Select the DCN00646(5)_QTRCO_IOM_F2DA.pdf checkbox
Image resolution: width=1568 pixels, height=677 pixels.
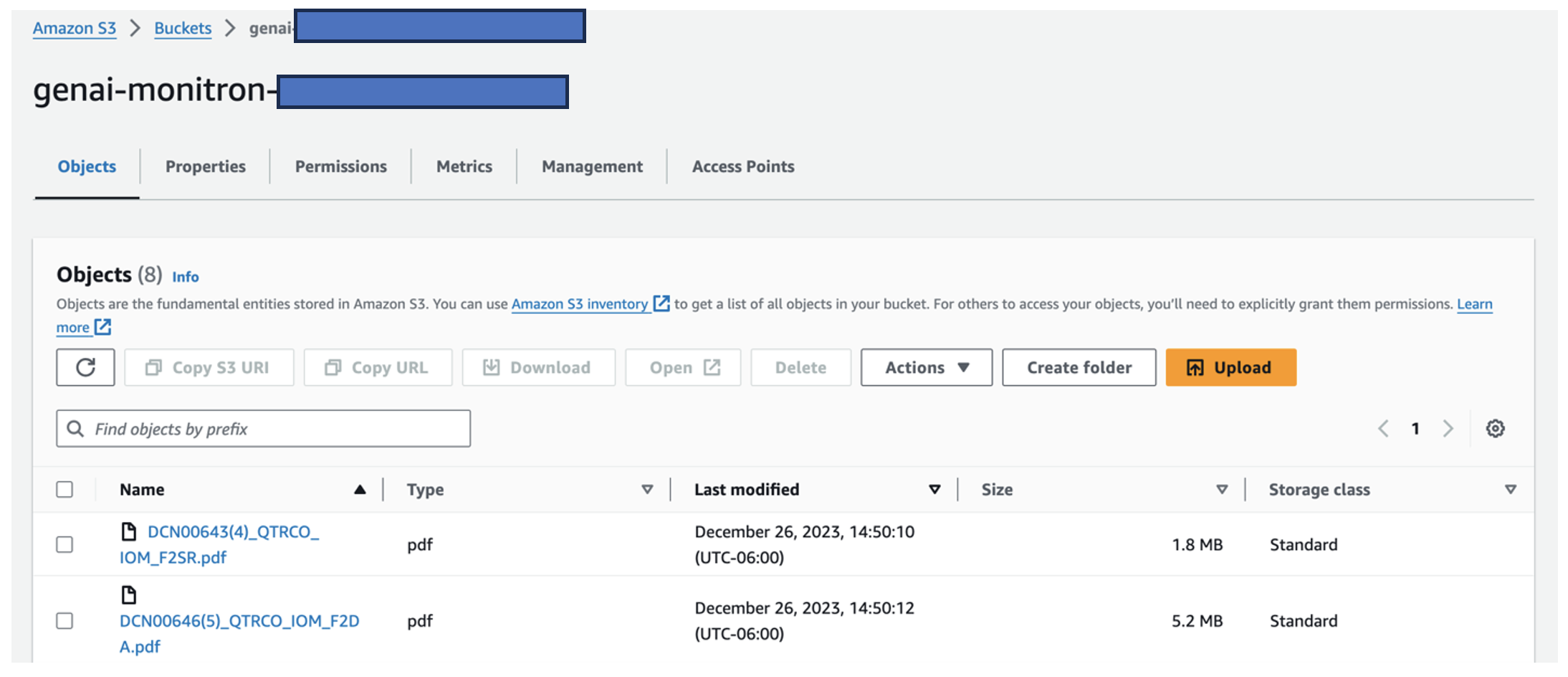[x=64, y=620]
